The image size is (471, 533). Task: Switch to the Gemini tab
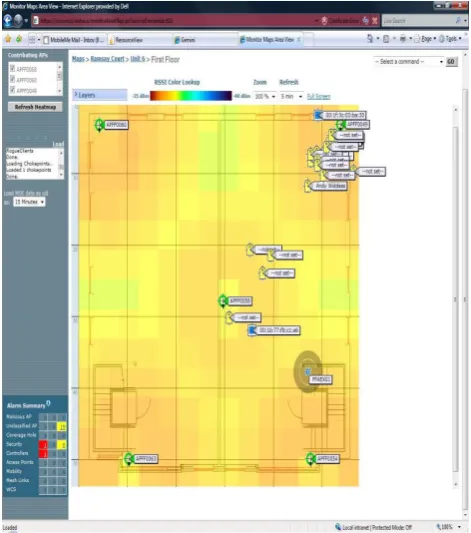tap(205, 40)
